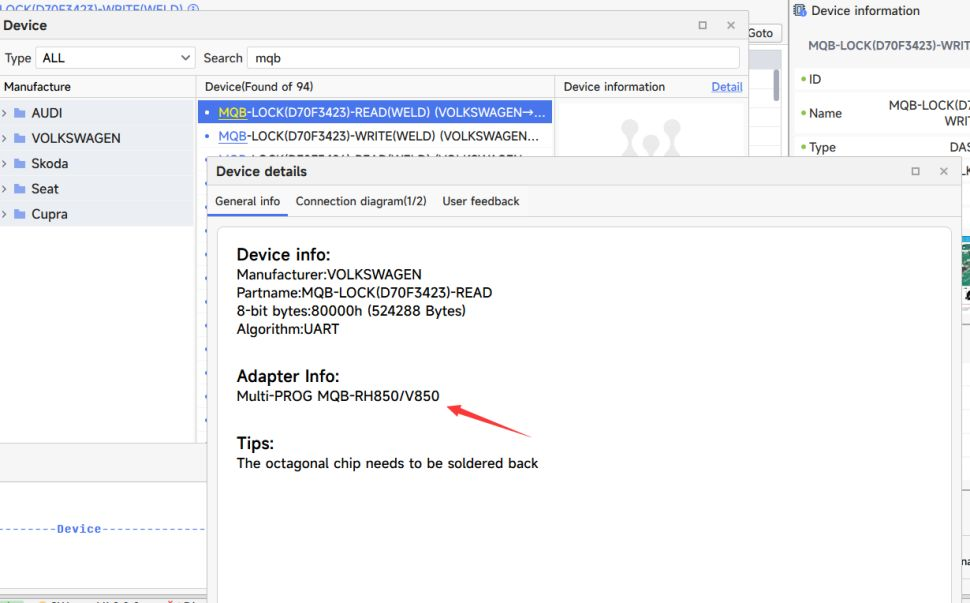Select the Cupra folder icon
Screen dimensions: 970x603
click(20, 215)
